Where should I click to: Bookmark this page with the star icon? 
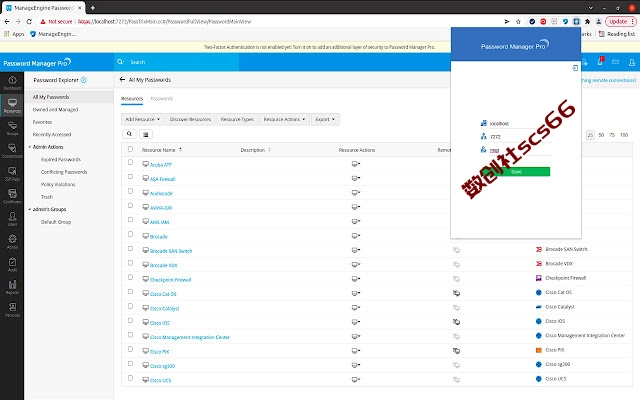pyautogui.click(x=518, y=22)
